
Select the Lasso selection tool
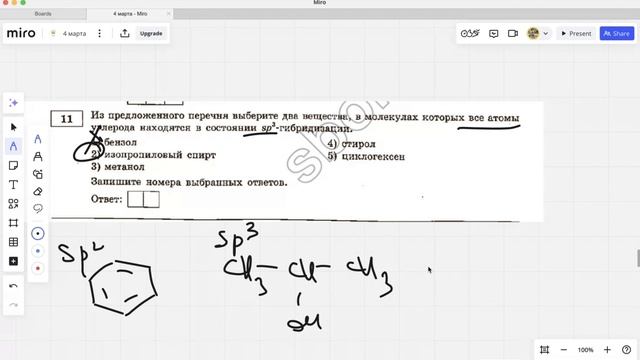38,209
